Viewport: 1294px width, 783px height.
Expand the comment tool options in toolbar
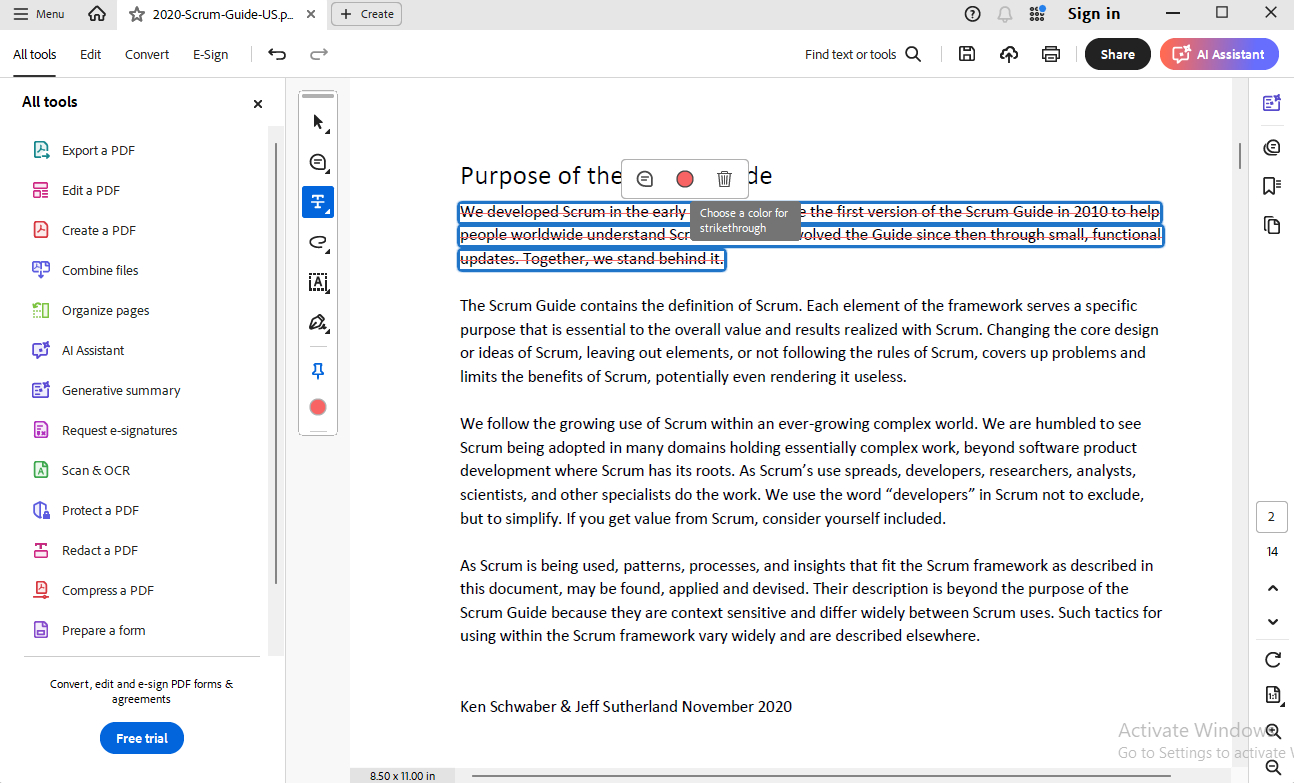pyautogui.click(x=318, y=163)
